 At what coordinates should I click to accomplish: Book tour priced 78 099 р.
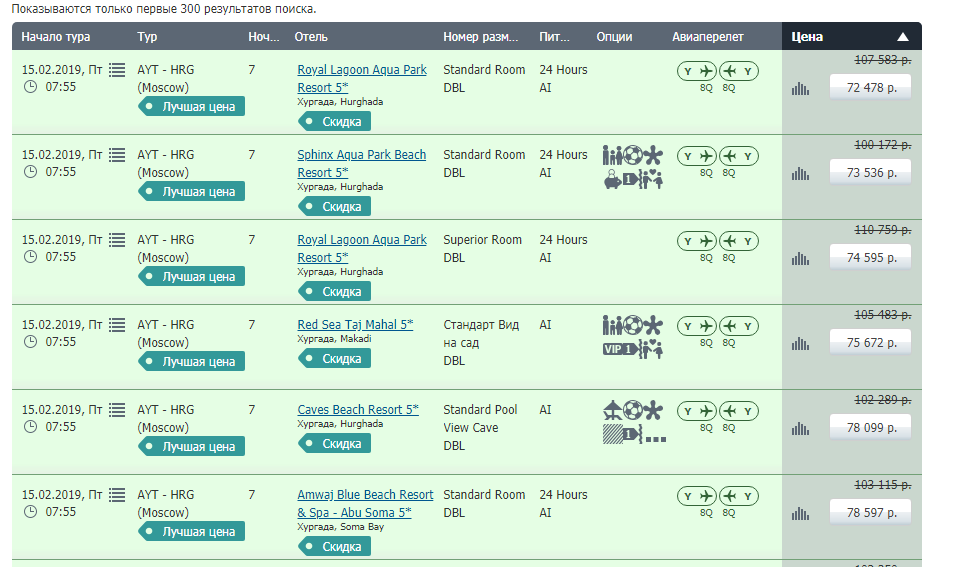tap(871, 427)
